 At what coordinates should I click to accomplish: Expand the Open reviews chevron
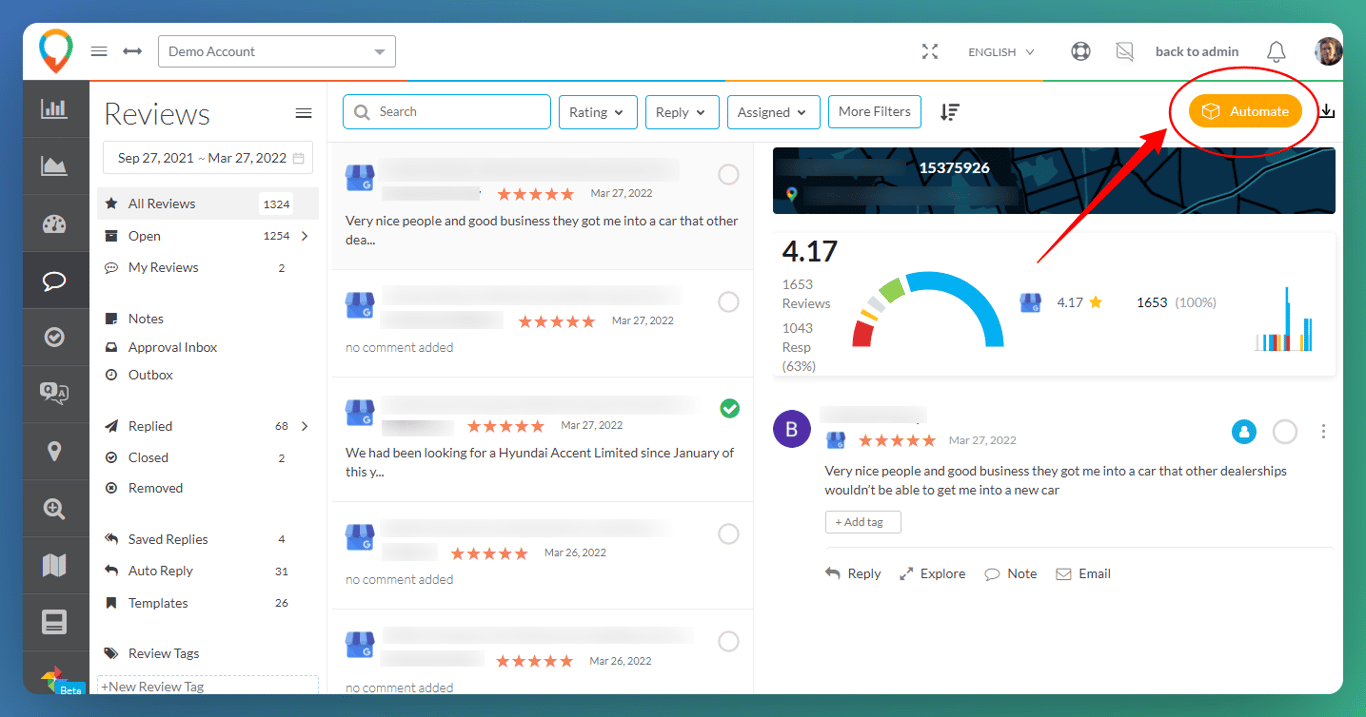304,236
